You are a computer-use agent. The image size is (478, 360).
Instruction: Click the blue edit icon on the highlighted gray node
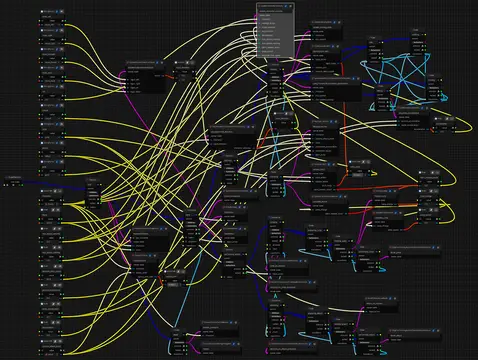pyautogui.click(x=286, y=6)
